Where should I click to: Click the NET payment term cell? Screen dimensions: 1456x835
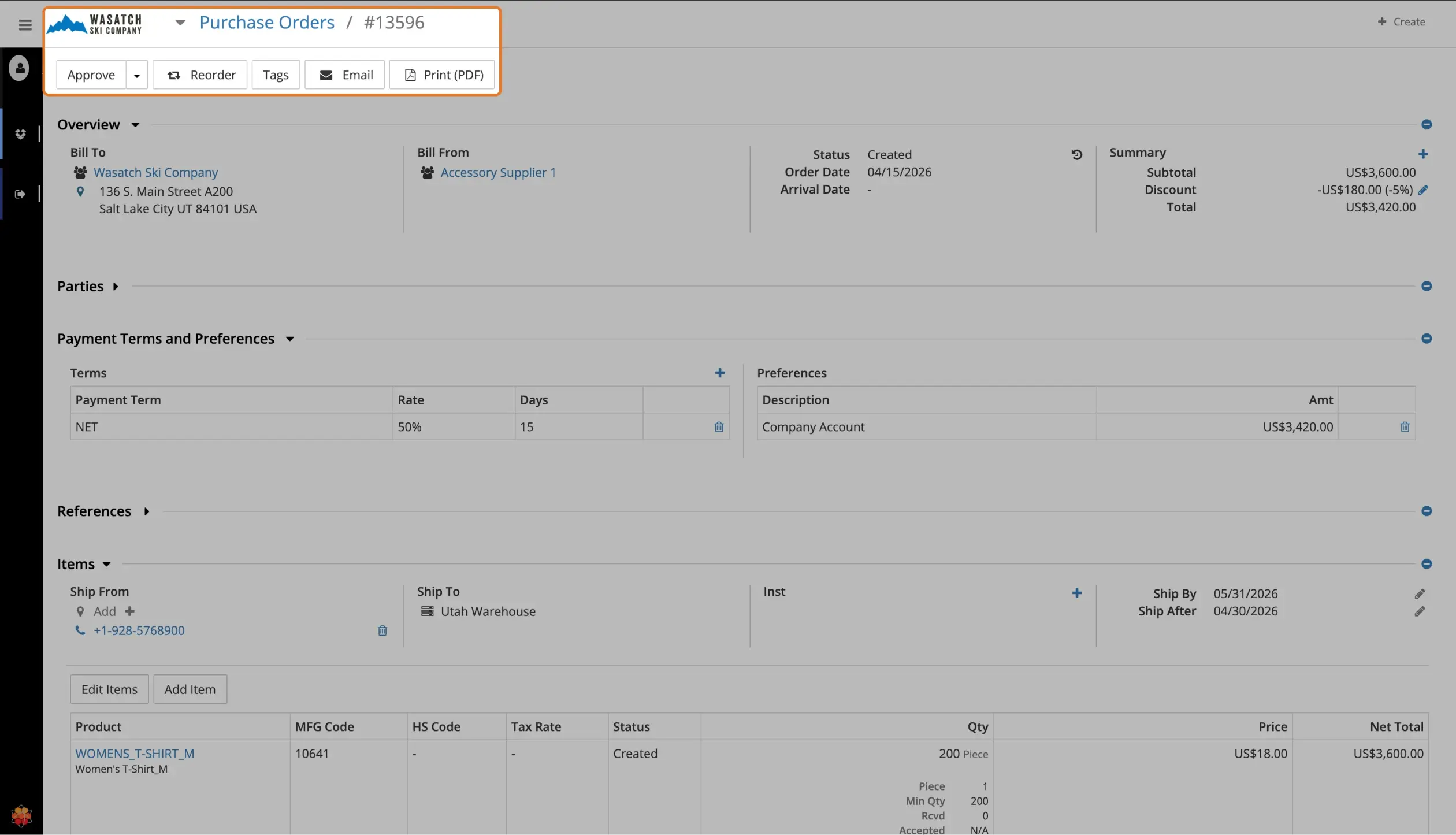[232, 427]
